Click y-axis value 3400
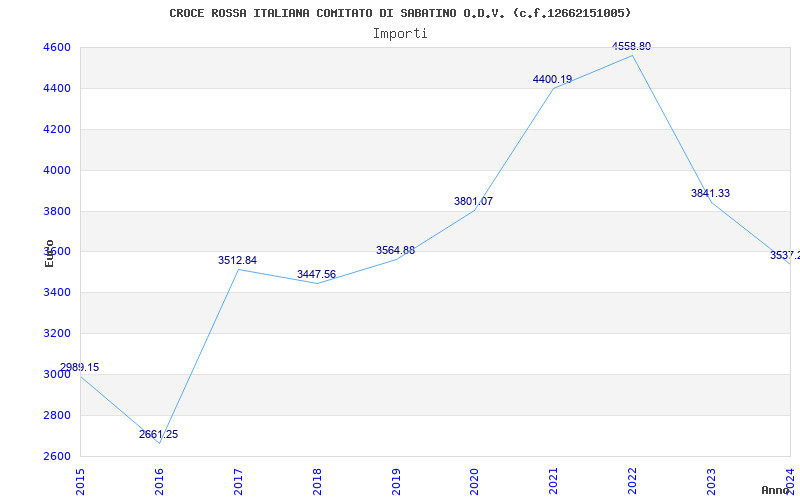This screenshot has width=800, height=500. [57, 292]
